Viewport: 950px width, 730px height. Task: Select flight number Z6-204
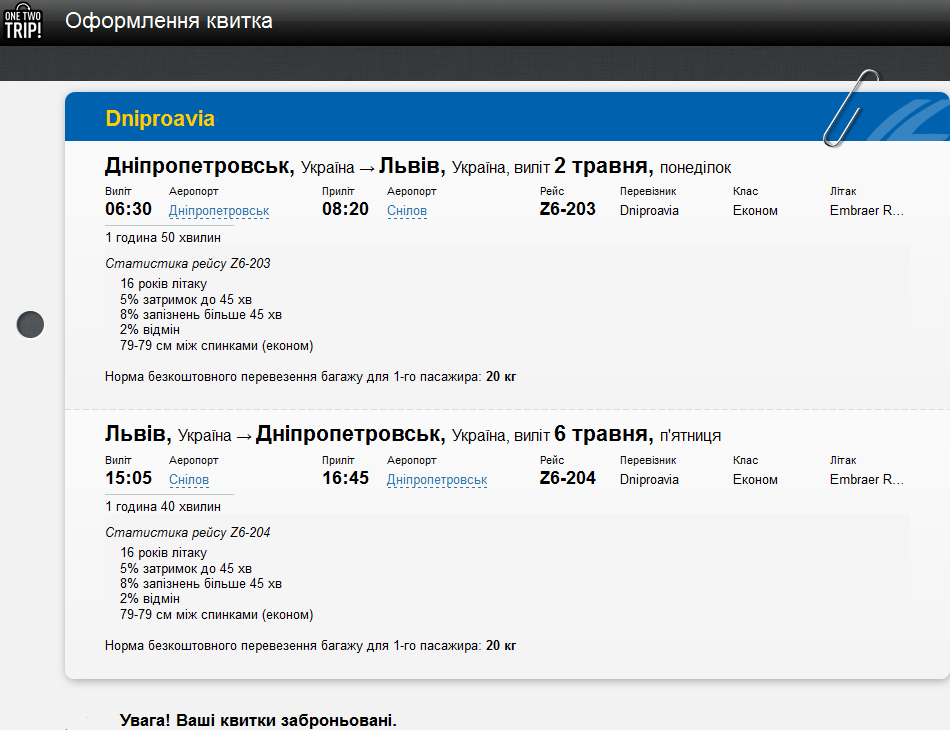click(x=567, y=478)
